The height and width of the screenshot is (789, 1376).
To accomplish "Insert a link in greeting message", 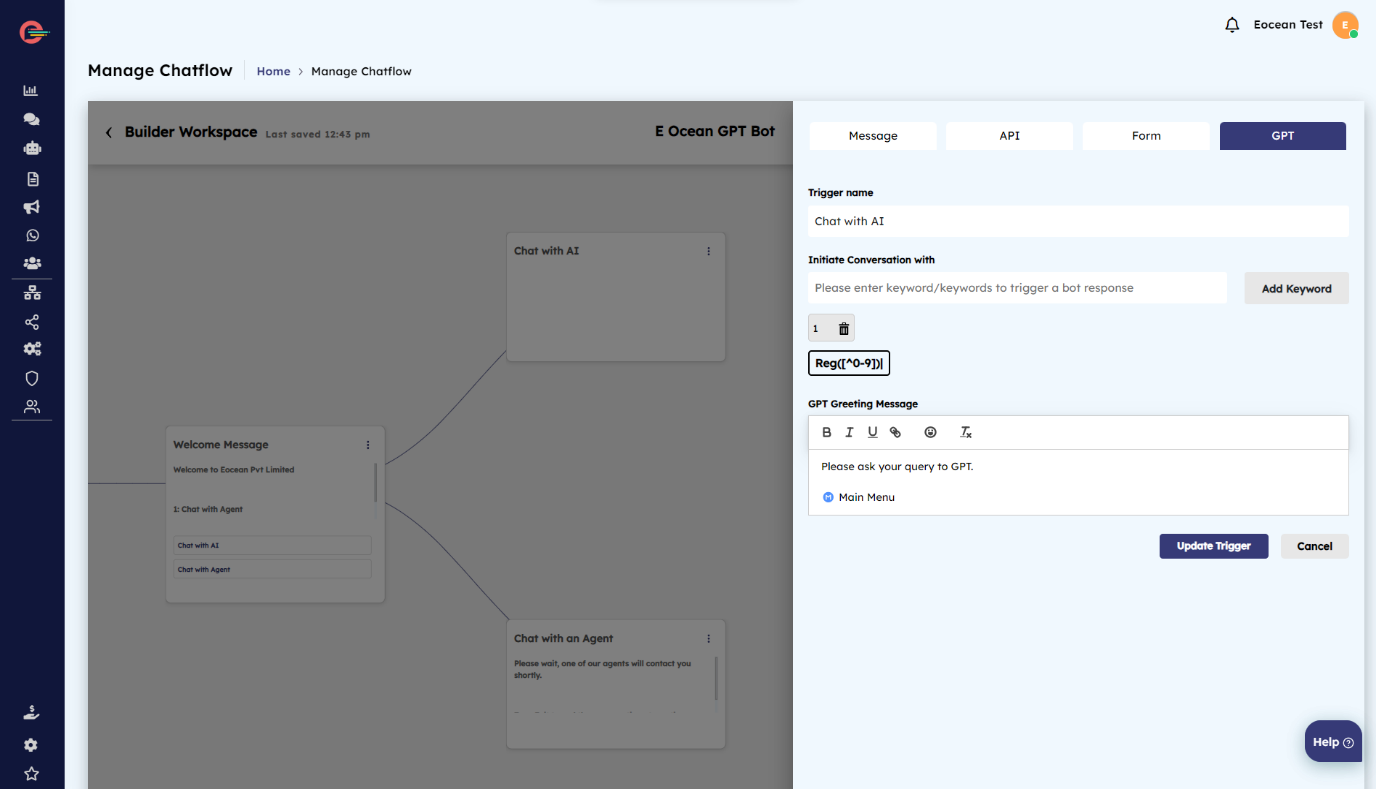I will tap(895, 432).
